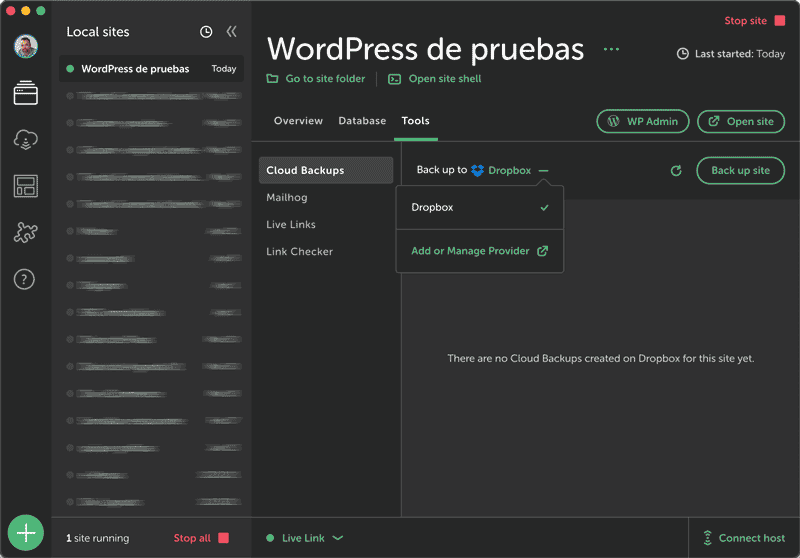Image resolution: width=800 pixels, height=558 pixels.
Task: Click Go to site folder link
Action: pos(326,79)
